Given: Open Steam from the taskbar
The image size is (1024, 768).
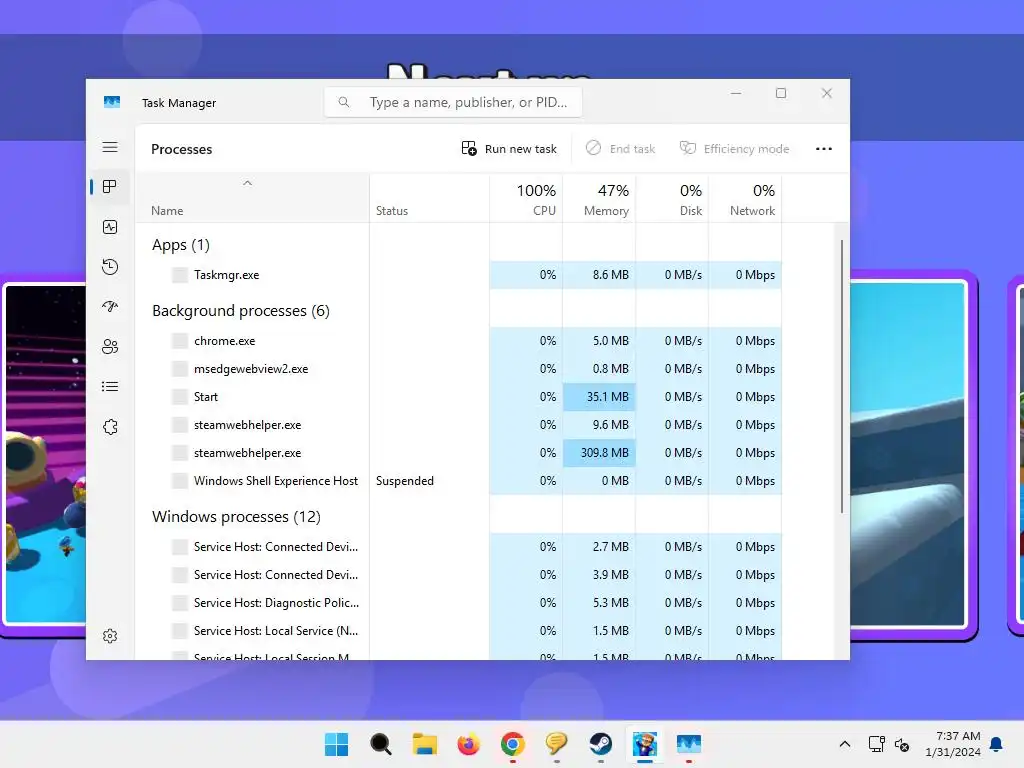Looking at the screenshot, I should click(x=600, y=744).
